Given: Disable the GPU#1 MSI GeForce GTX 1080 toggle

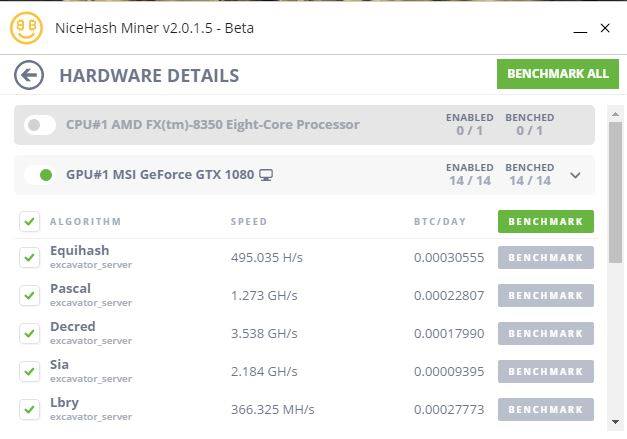Looking at the screenshot, I should [x=40, y=175].
